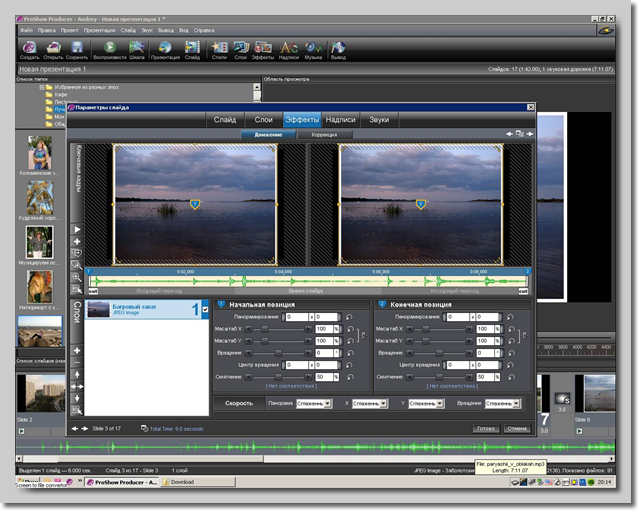Switch to the Слайд tab

[x=225, y=120]
